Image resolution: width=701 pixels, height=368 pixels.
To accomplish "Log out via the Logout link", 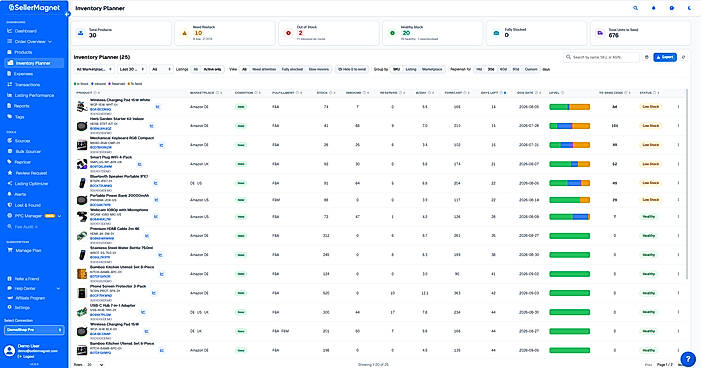I will pyautogui.click(x=26, y=356).
